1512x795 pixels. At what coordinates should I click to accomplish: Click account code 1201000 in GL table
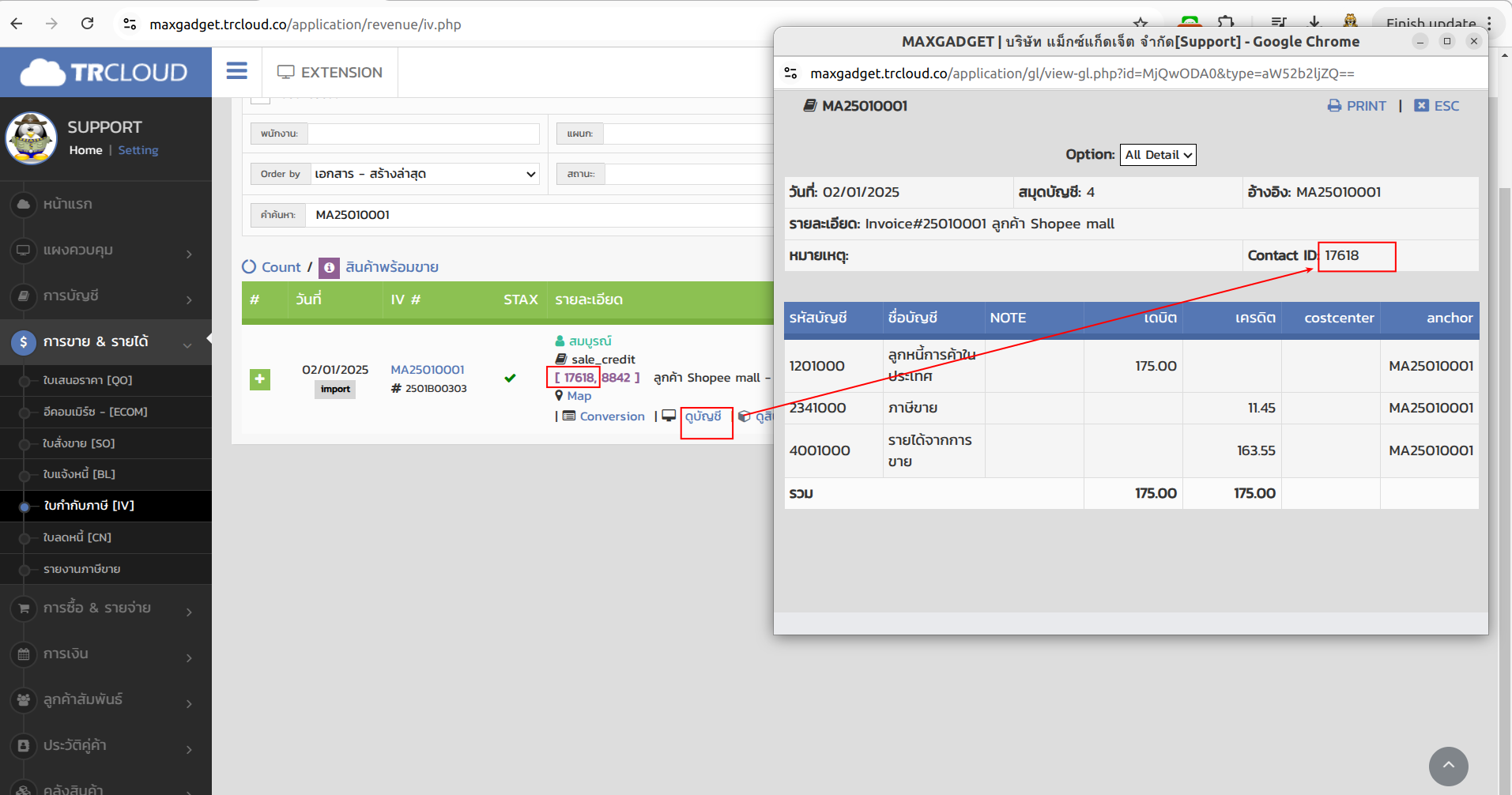tap(817, 366)
